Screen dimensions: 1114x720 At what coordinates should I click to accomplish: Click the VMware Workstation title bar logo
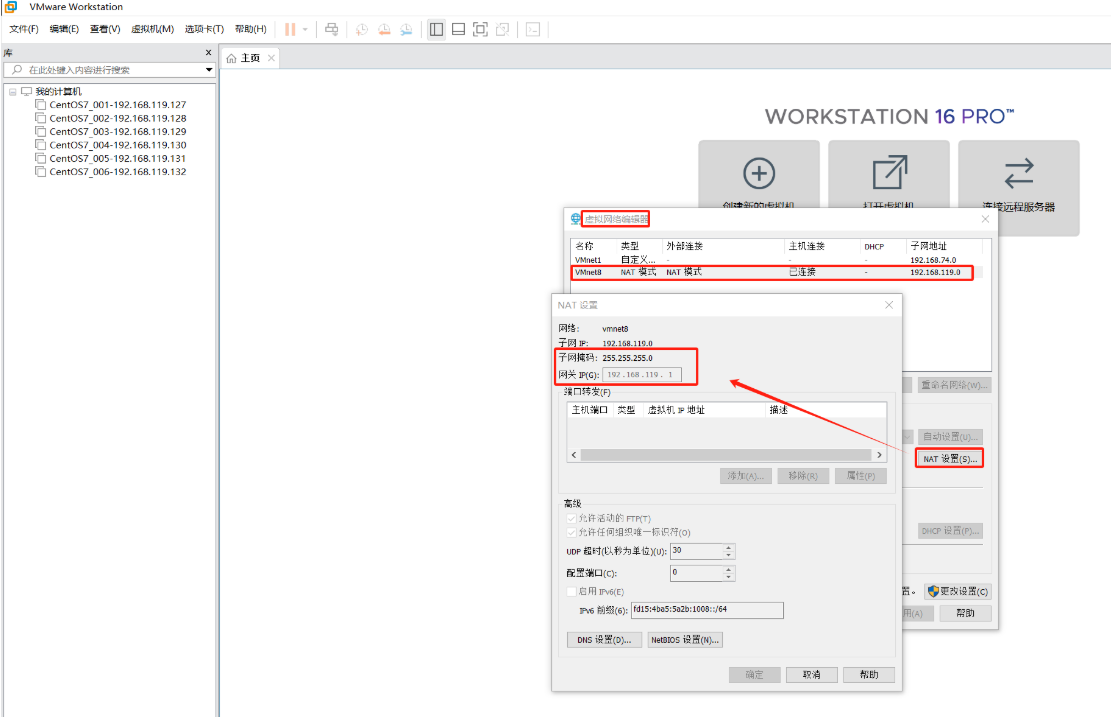coord(10,6)
